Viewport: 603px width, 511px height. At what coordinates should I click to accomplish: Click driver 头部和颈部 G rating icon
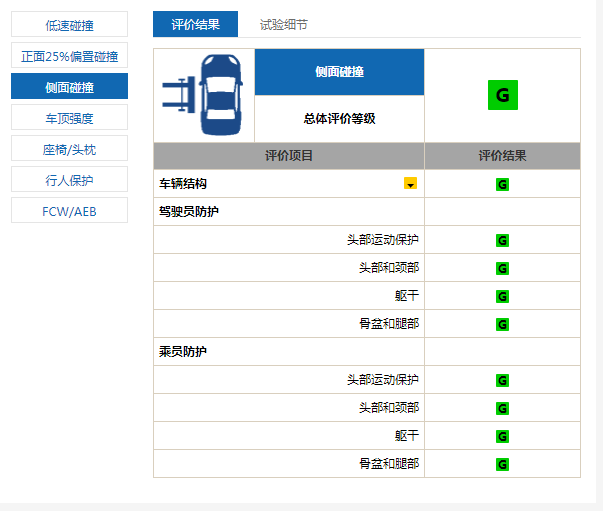[502, 268]
